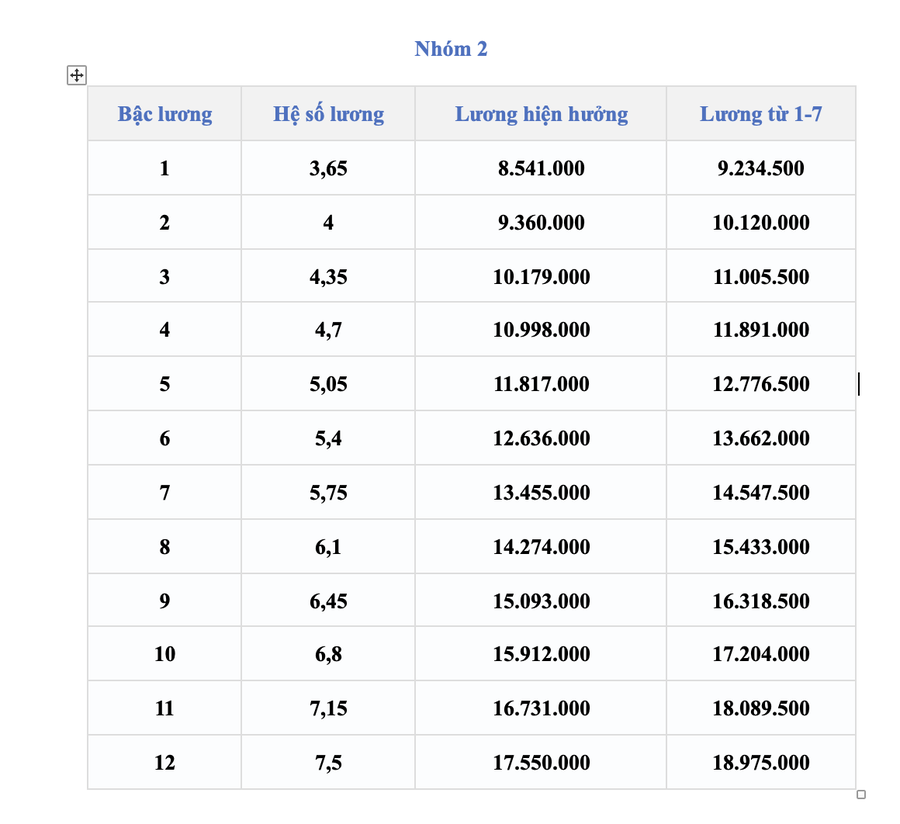Image resolution: width=900 pixels, height=824 pixels.
Task: Click coefficient cell 4,35
Action: 328,276
